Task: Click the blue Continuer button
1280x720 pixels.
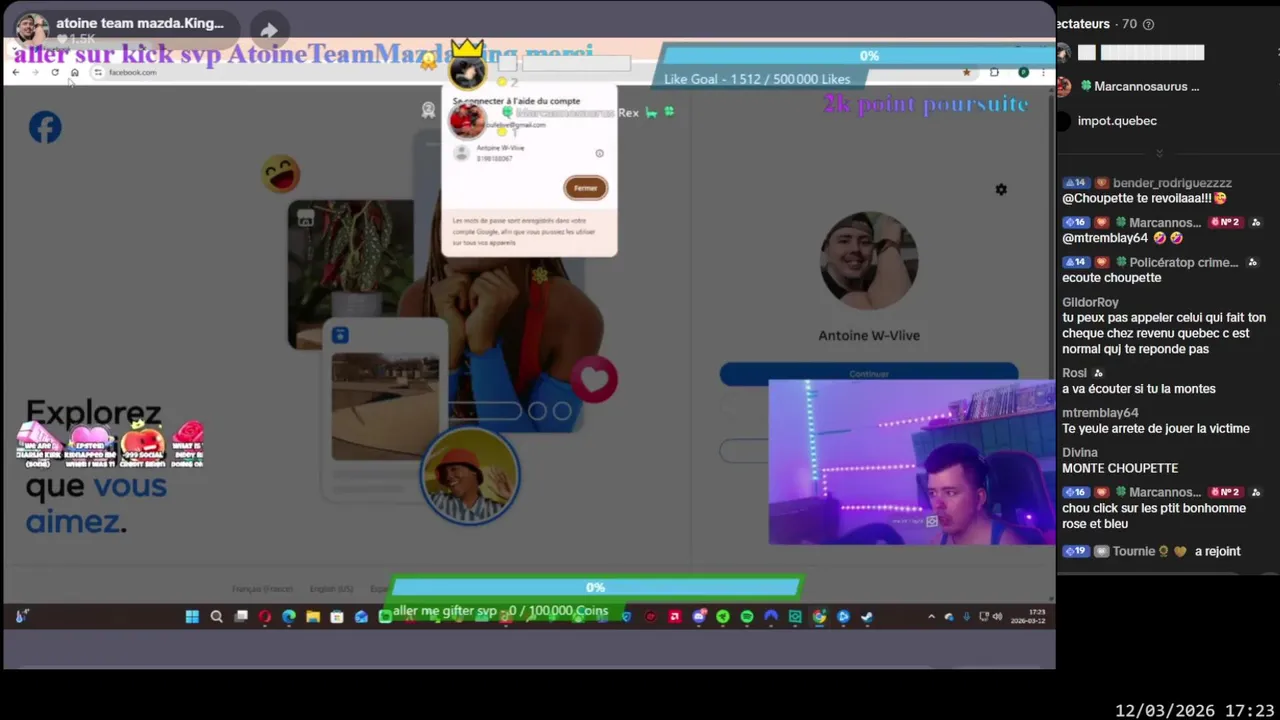Action: (x=868, y=373)
